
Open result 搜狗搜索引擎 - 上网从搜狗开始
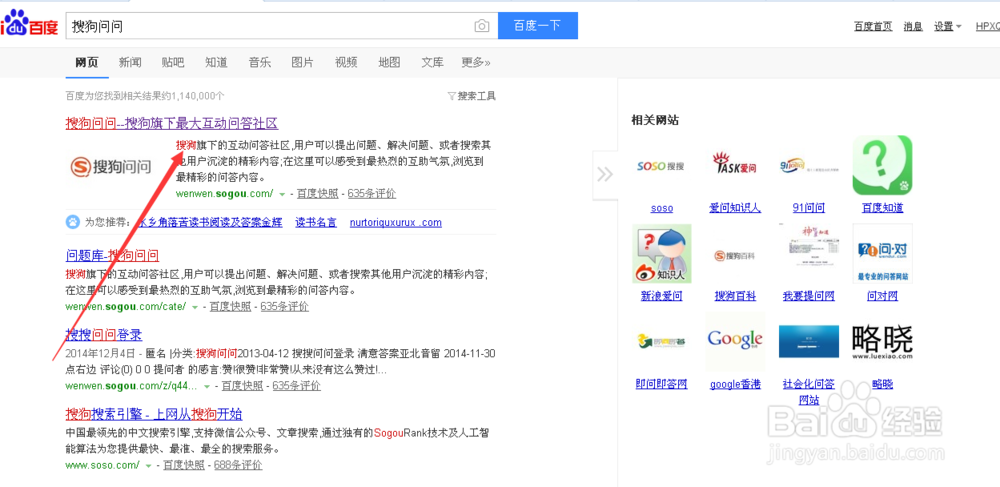point(154,414)
